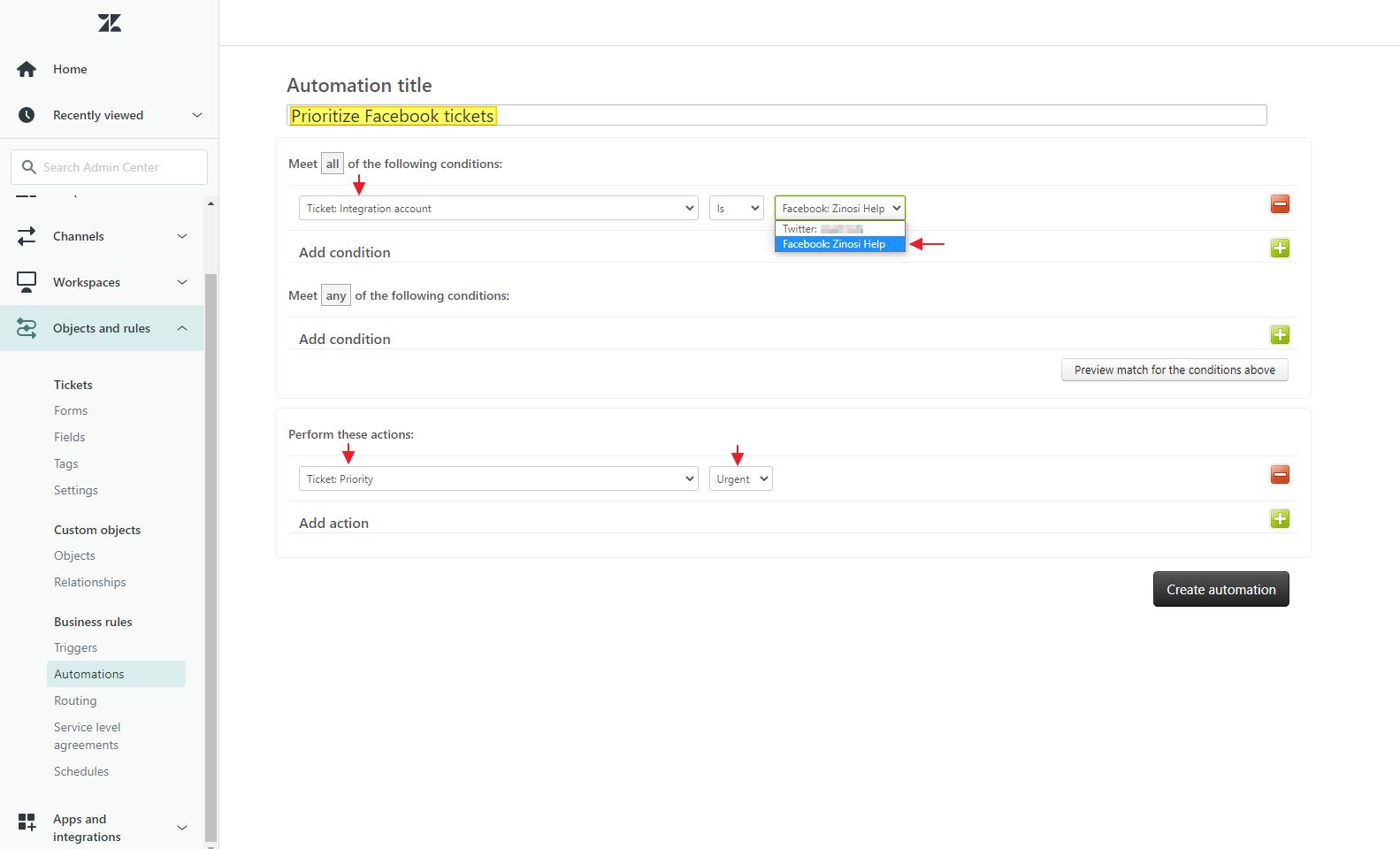Open Triggers under Business rules
The image size is (1400, 849).
[76, 647]
